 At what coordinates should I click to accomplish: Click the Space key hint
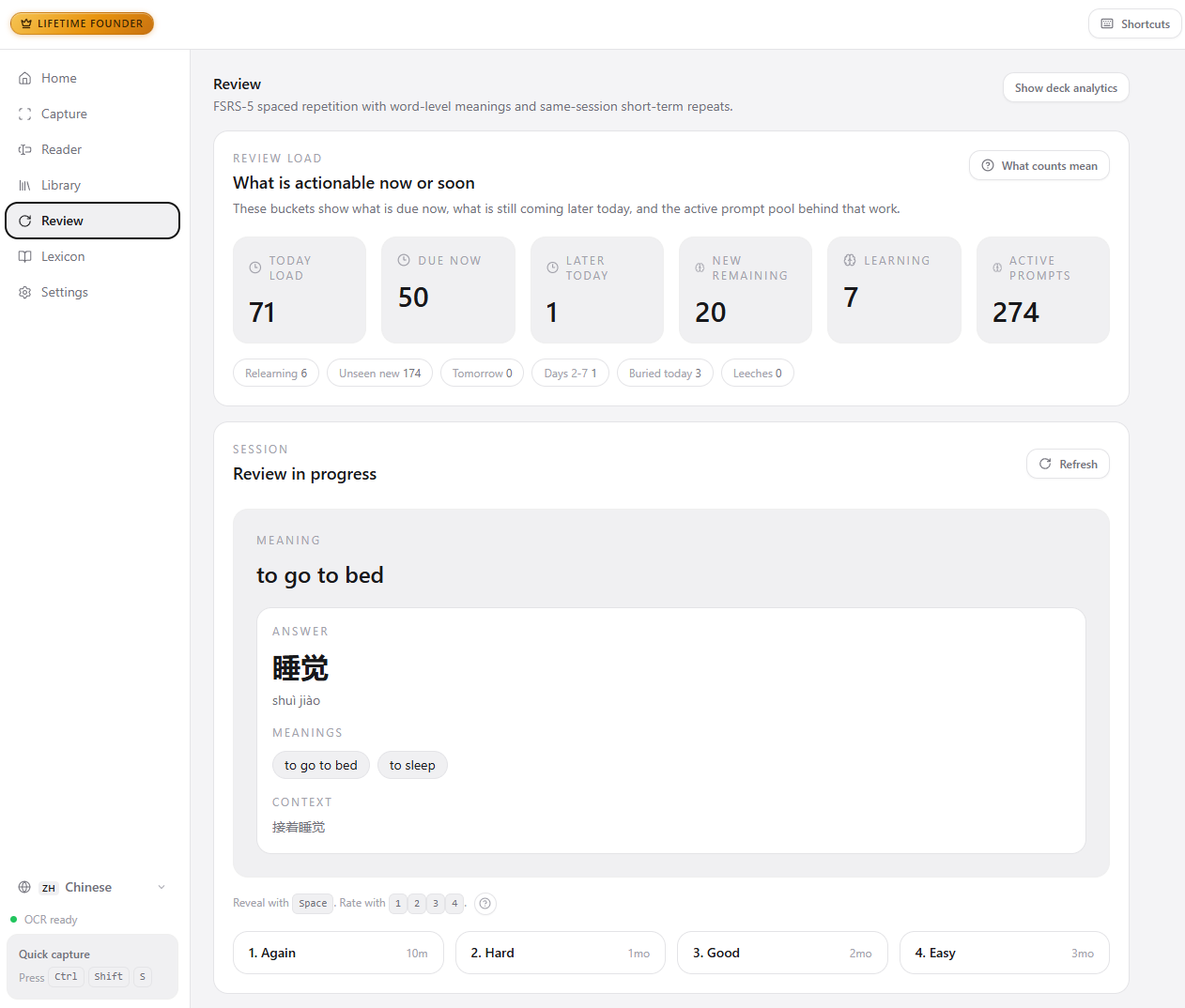pyautogui.click(x=313, y=903)
